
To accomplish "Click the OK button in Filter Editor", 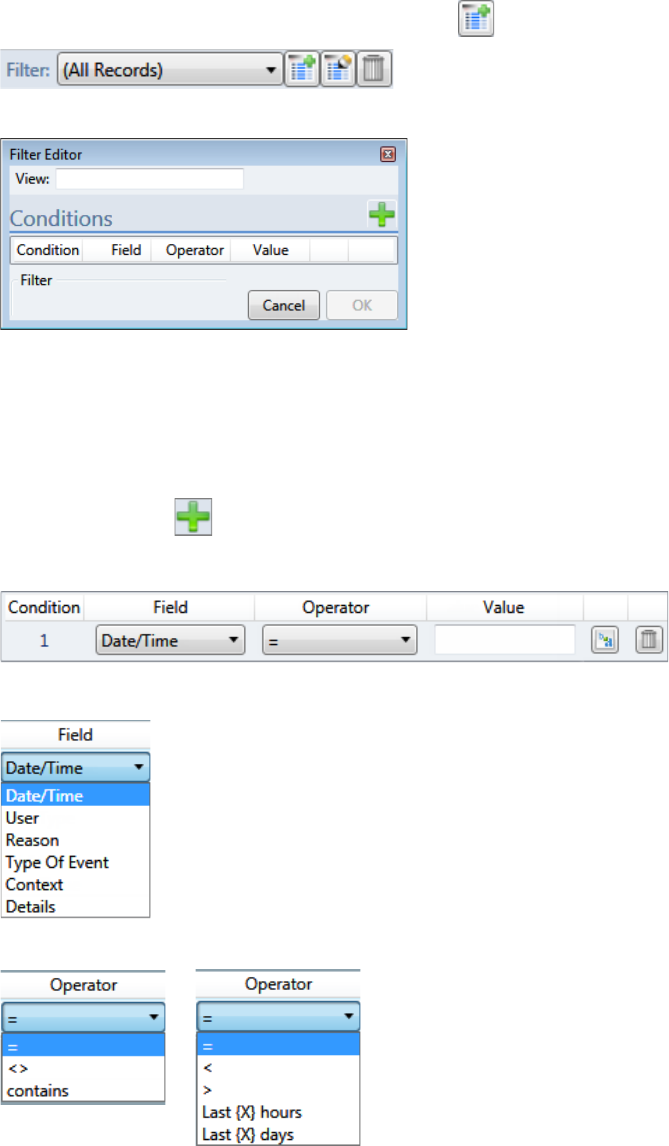I will [362, 306].
